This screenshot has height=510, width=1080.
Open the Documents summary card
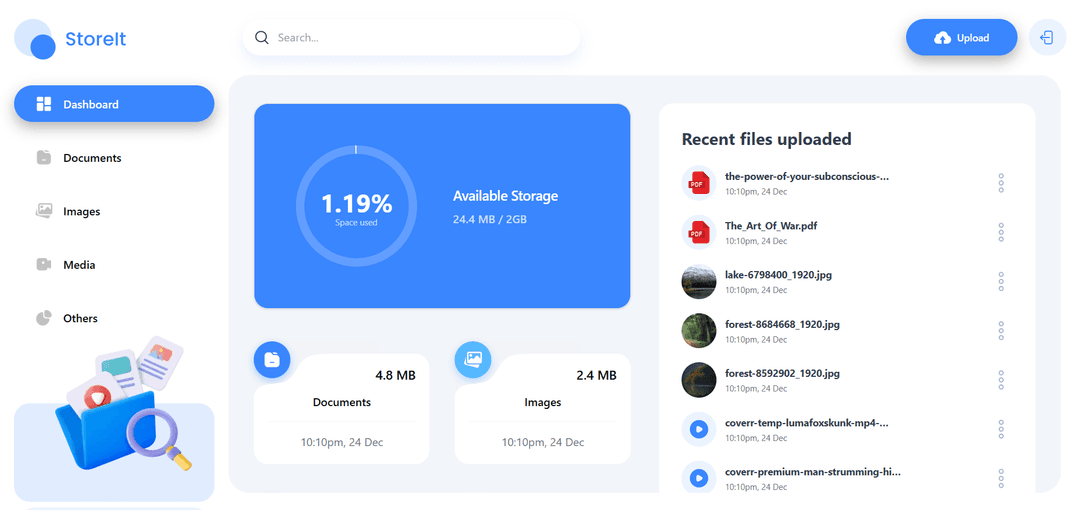click(341, 408)
